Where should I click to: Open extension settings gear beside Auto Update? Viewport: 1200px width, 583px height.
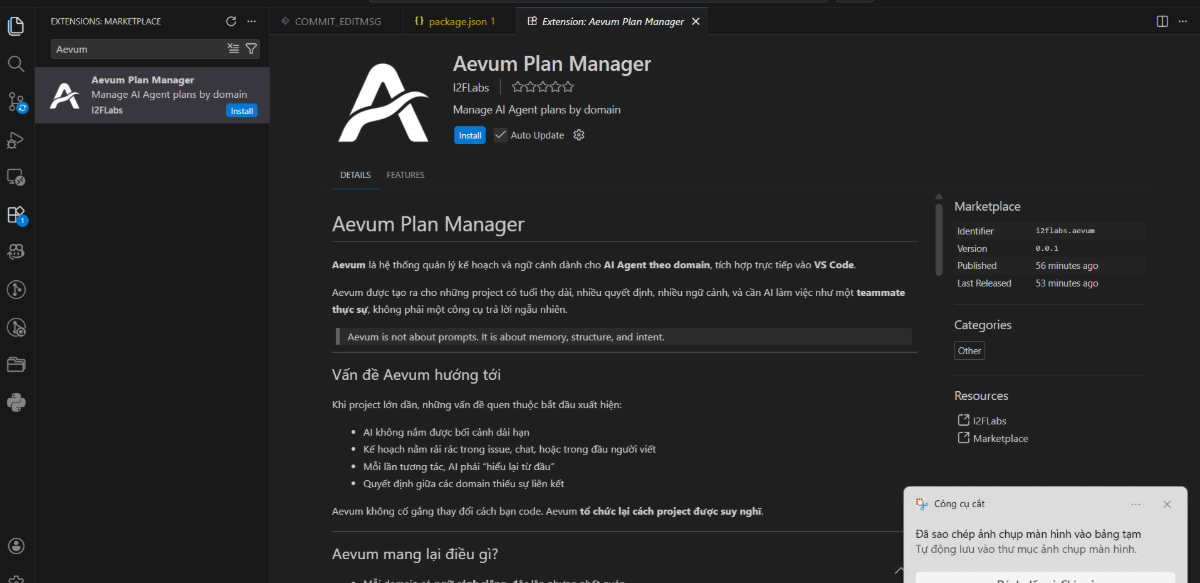(578, 135)
